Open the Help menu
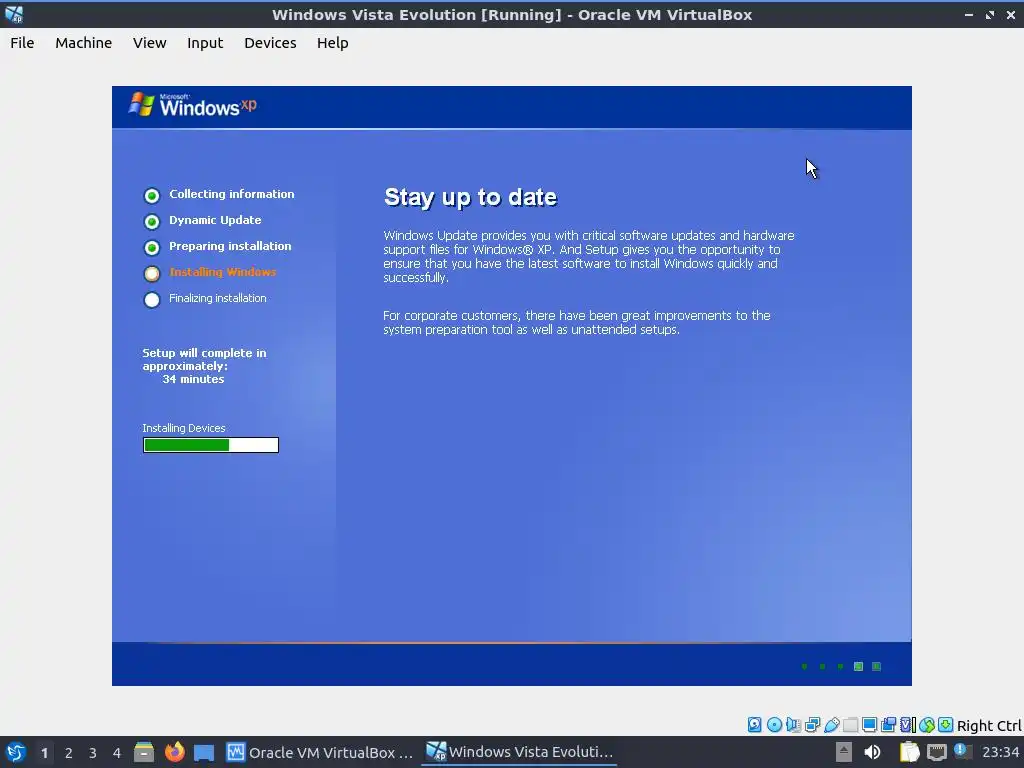The image size is (1024, 768). [332, 42]
